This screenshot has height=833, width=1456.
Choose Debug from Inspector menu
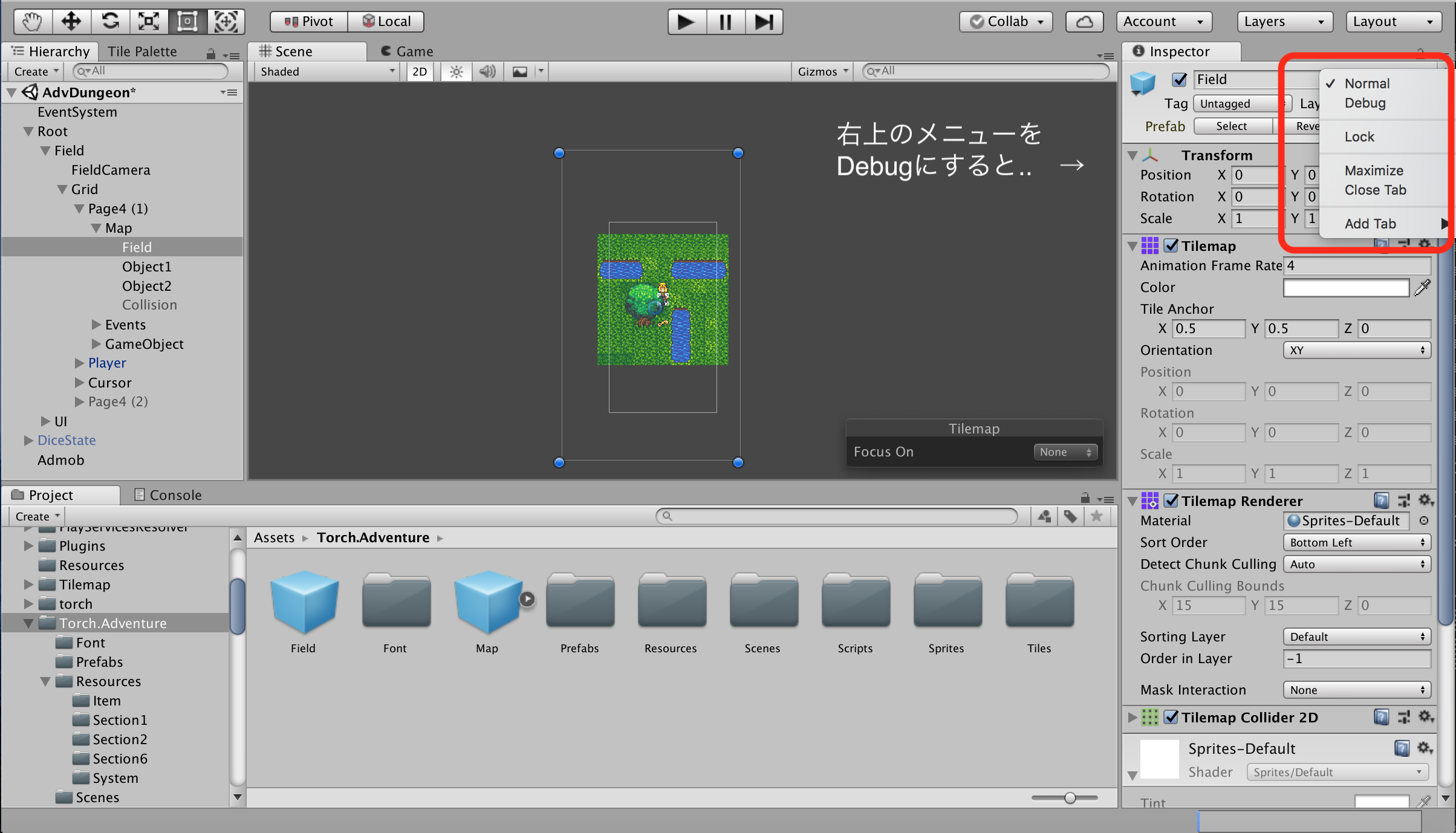1365,103
